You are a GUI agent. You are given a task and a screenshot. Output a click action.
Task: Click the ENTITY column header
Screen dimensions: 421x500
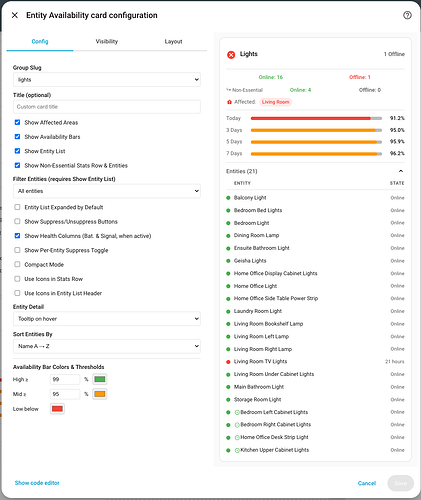coord(242,183)
